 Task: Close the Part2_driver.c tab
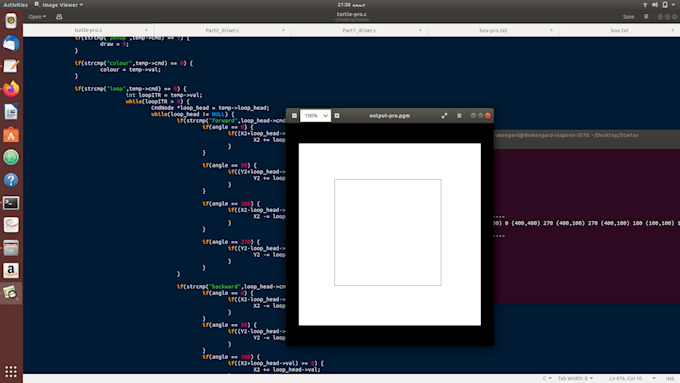[283, 30]
